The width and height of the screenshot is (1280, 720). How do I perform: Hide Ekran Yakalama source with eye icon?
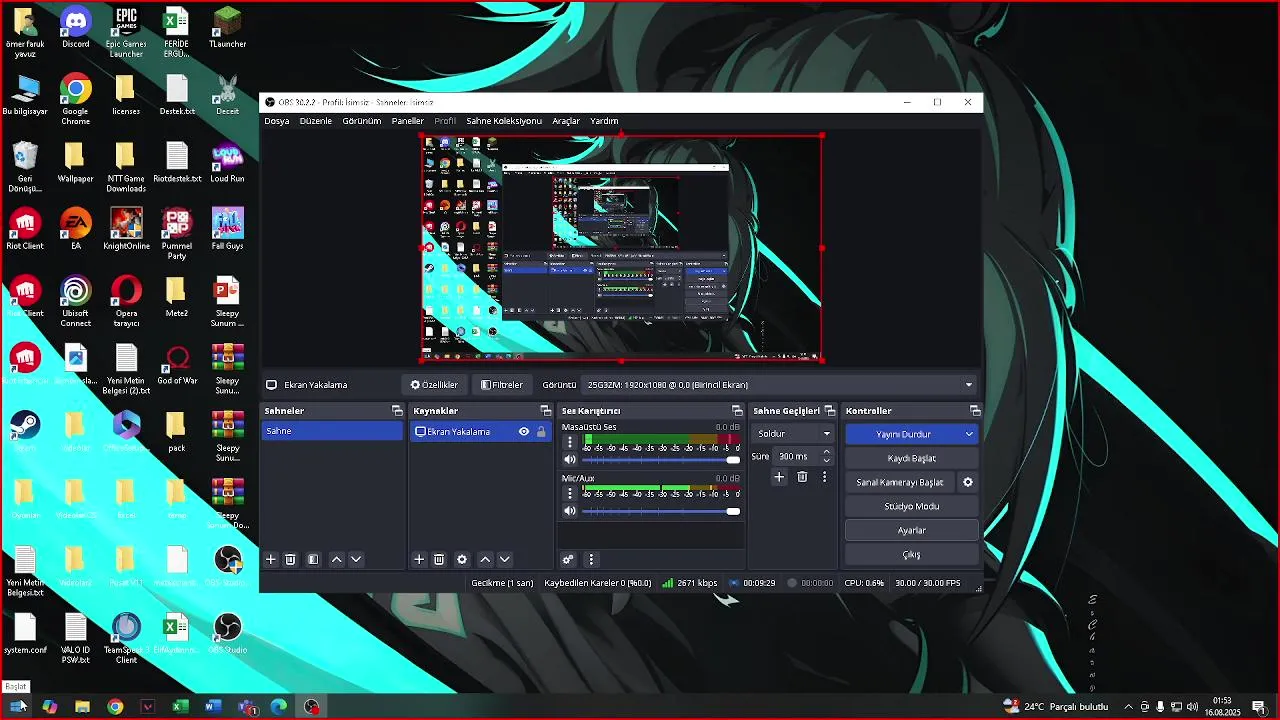tap(523, 432)
